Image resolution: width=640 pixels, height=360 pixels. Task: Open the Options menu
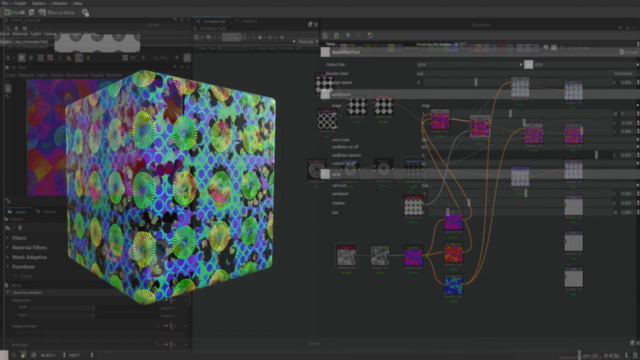coord(39,3)
